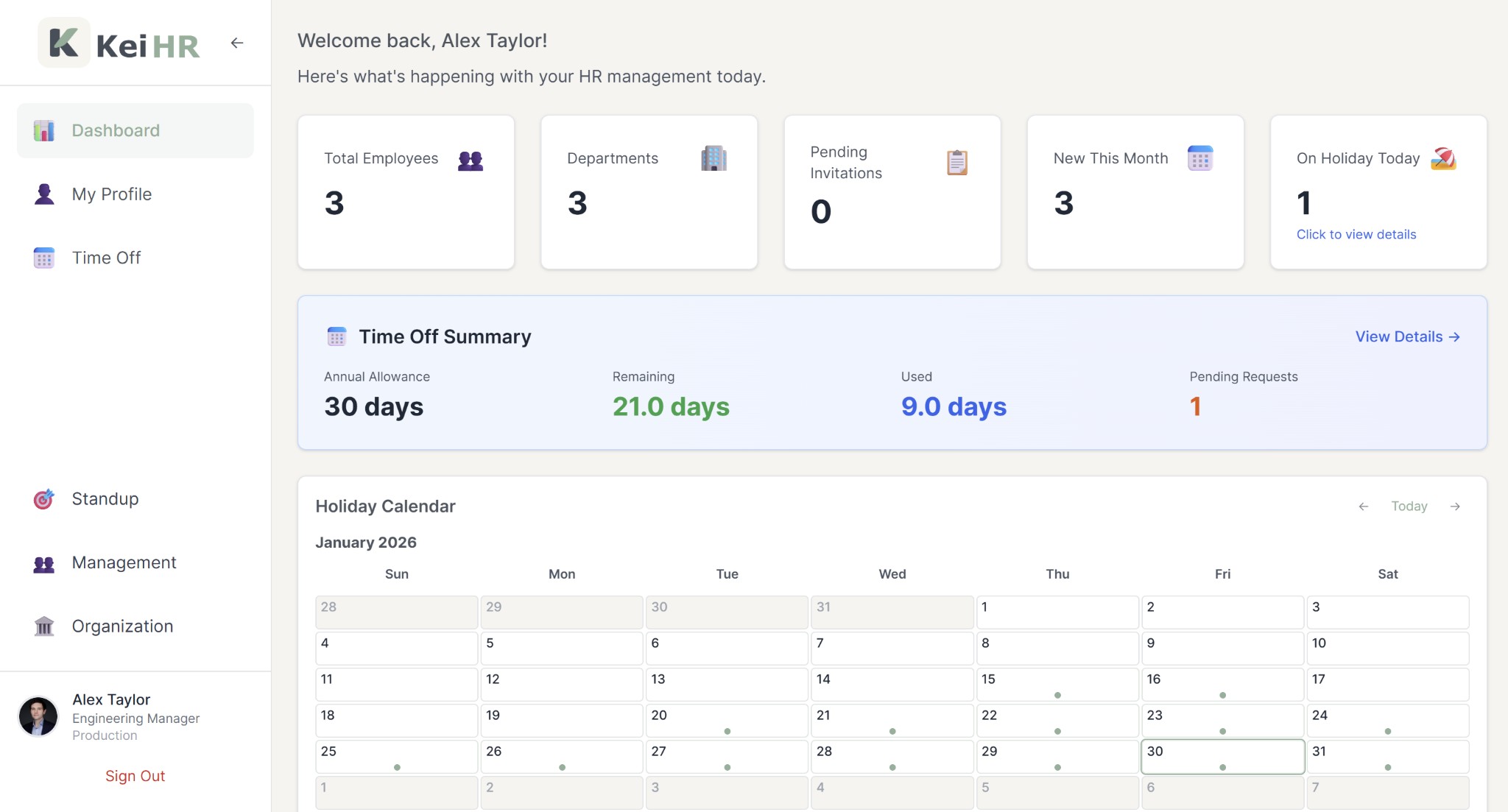Click the Management people icon
The width and height of the screenshot is (1508, 812).
(x=44, y=564)
